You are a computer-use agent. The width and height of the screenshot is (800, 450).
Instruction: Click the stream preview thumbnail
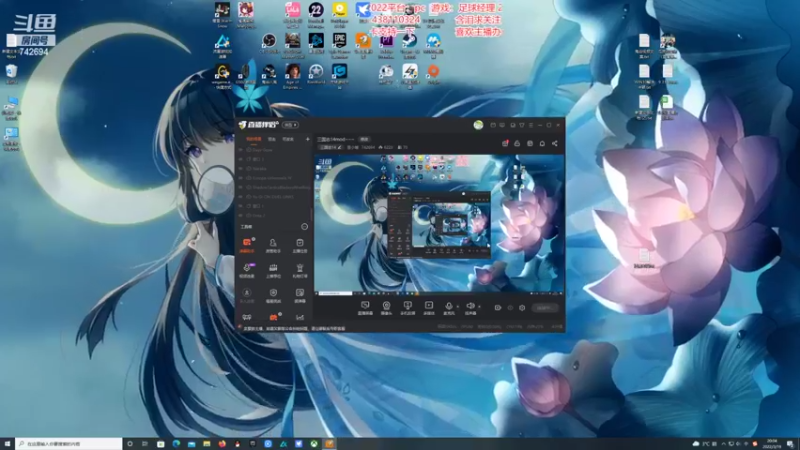coord(439,224)
